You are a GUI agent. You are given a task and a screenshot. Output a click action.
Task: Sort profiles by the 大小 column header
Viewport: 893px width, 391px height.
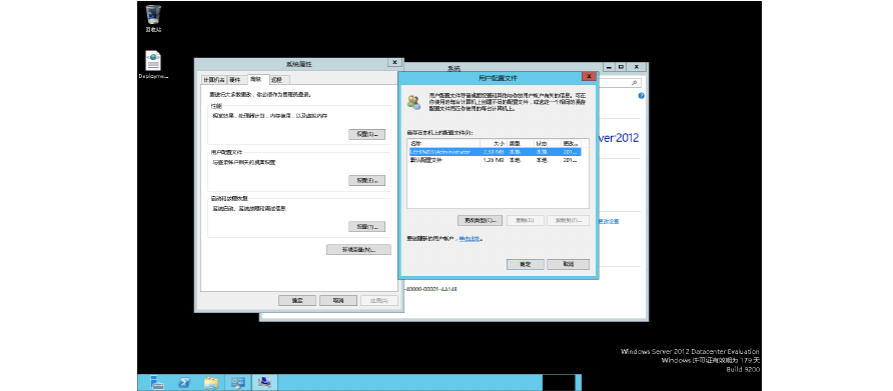[x=491, y=143]
